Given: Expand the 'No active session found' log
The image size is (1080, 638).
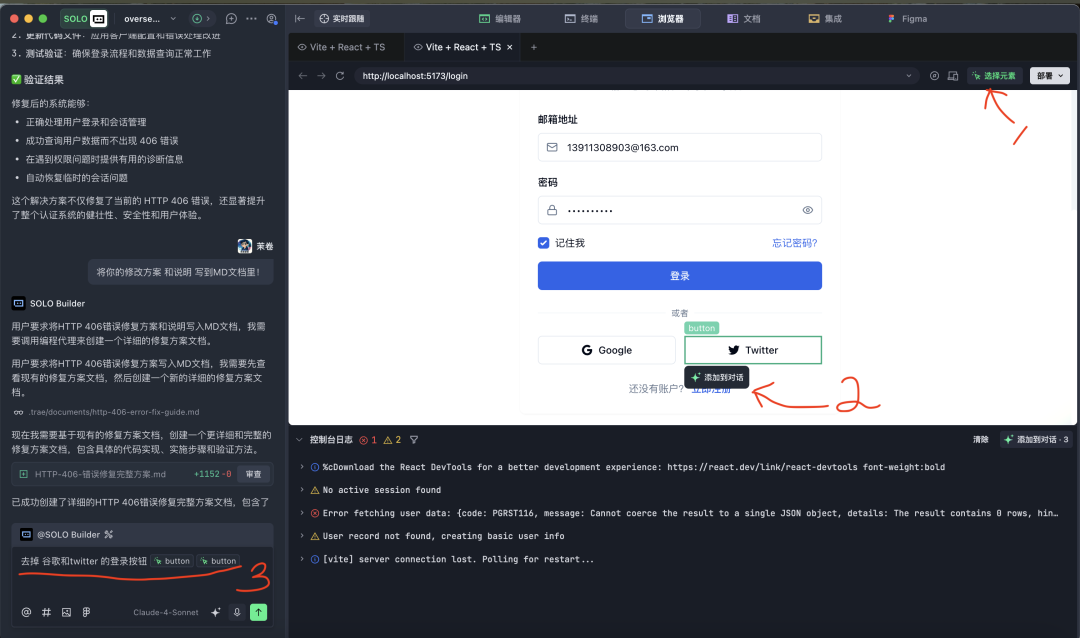Looking at the screenshot, I should pos(302,490).
